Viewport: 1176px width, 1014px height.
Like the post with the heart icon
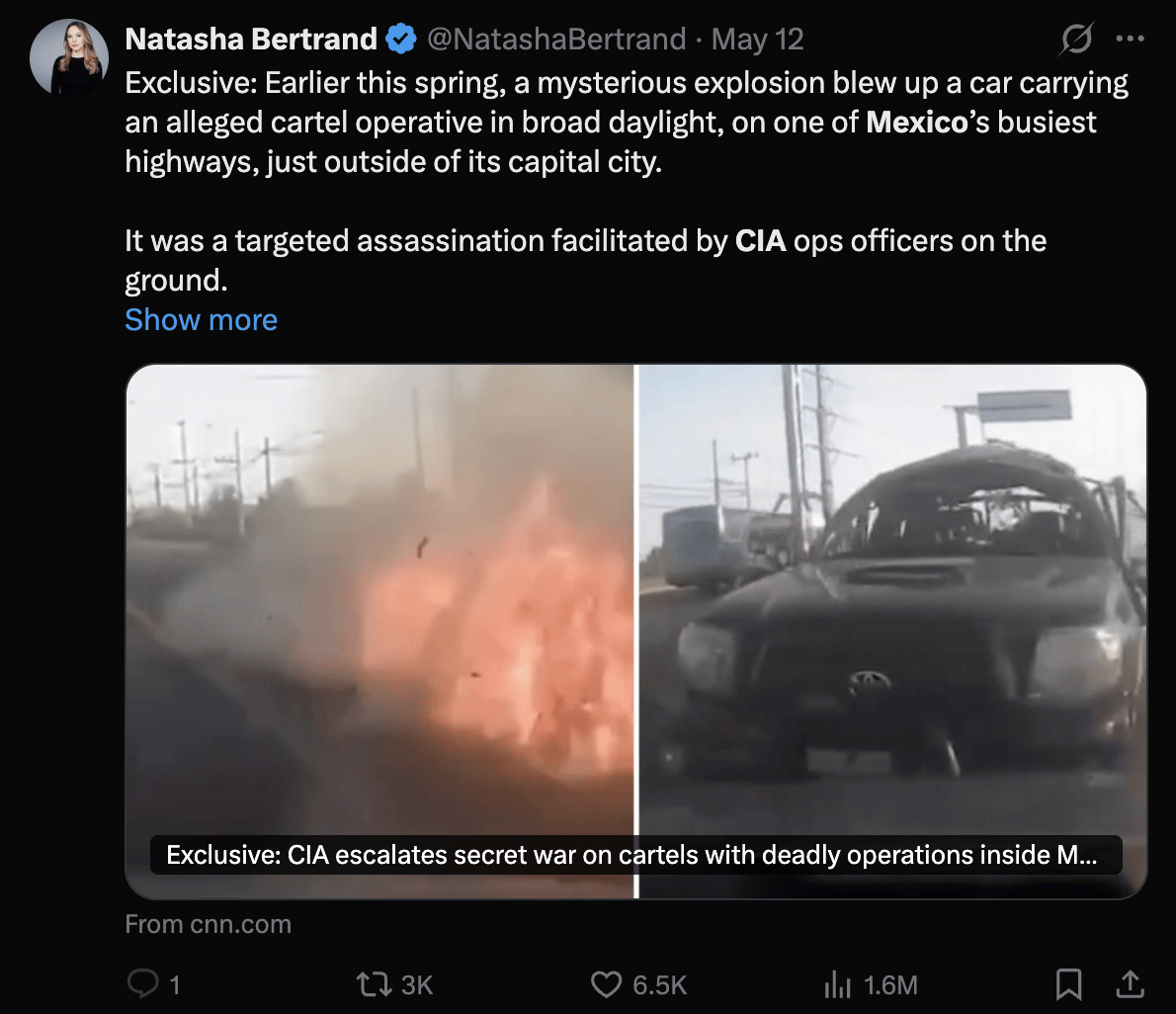click(606, 984)
